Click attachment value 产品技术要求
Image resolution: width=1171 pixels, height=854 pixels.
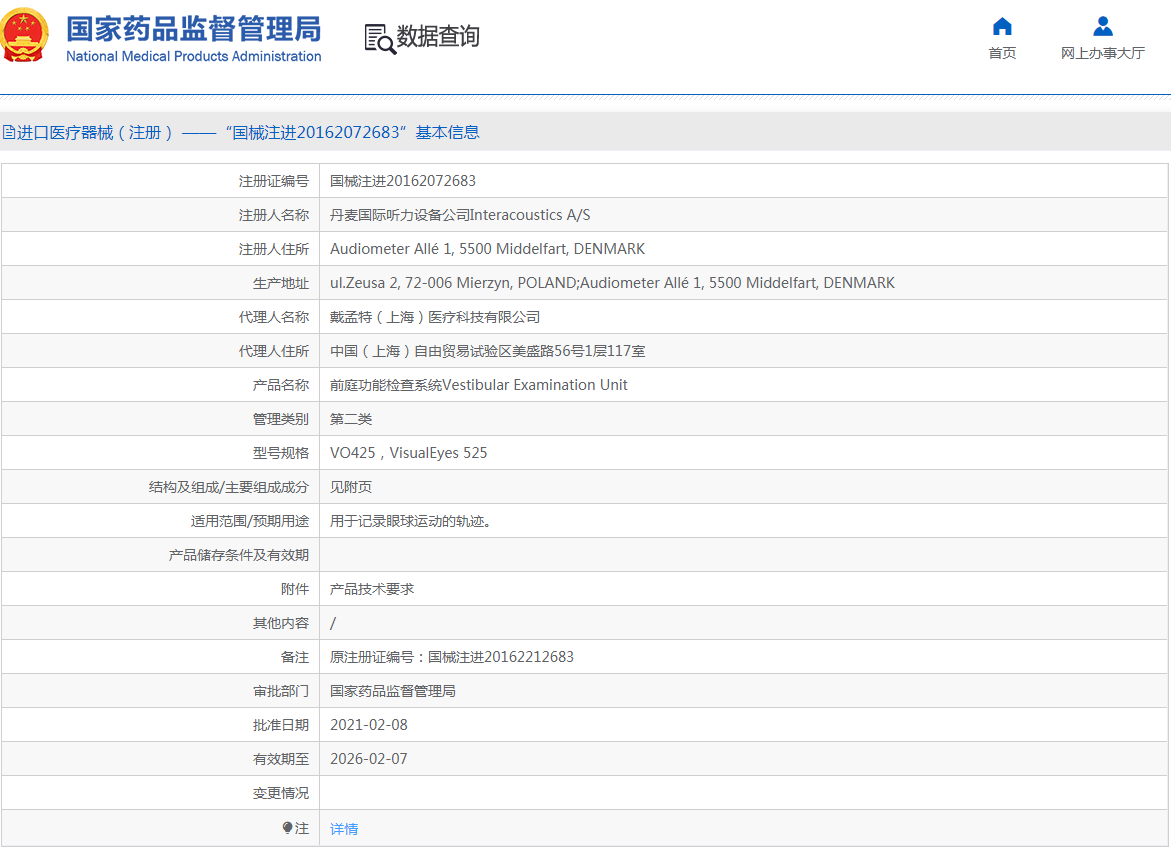pyautogui.click(x=372, y=589)
